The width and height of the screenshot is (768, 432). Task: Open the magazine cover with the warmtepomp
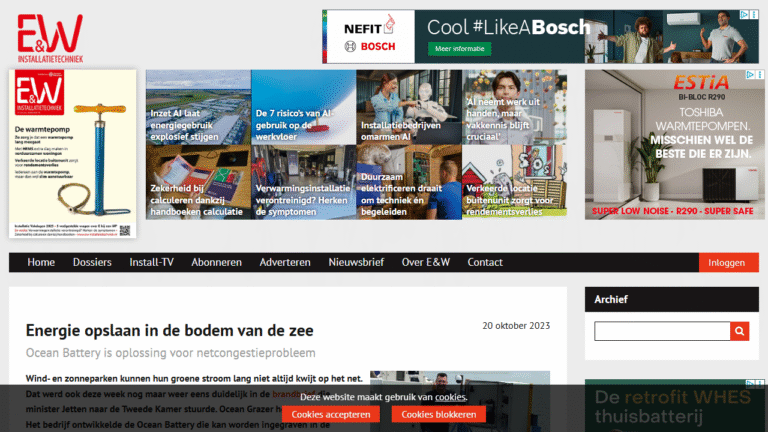73,153
